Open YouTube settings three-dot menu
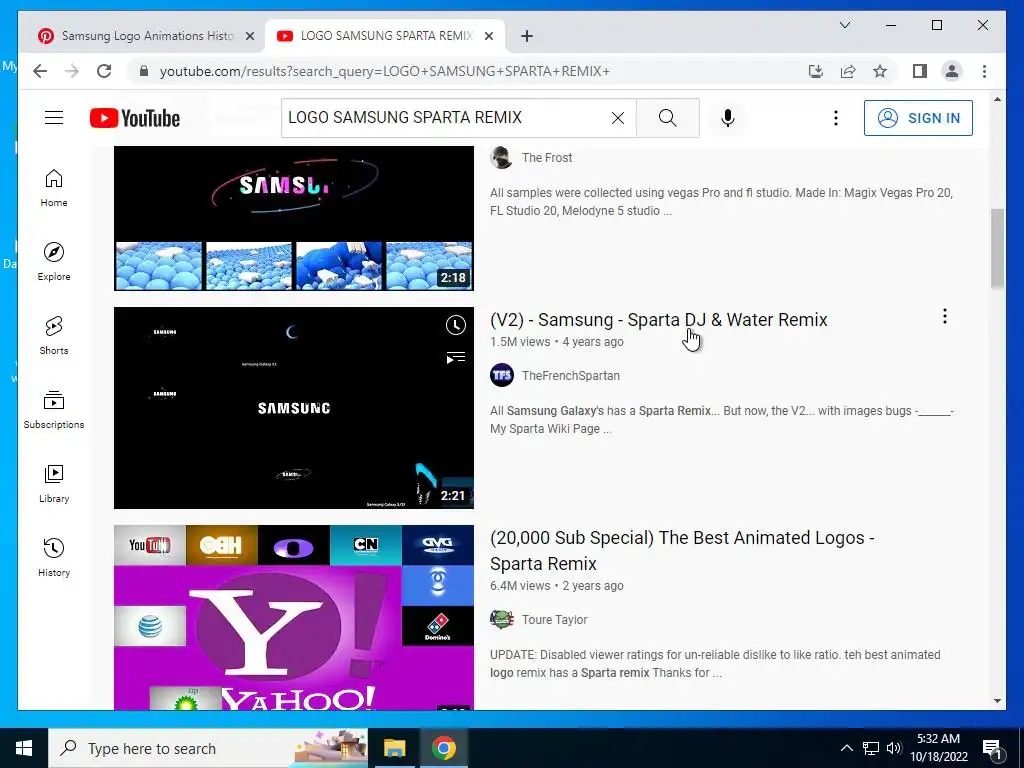 click(835, 118)
